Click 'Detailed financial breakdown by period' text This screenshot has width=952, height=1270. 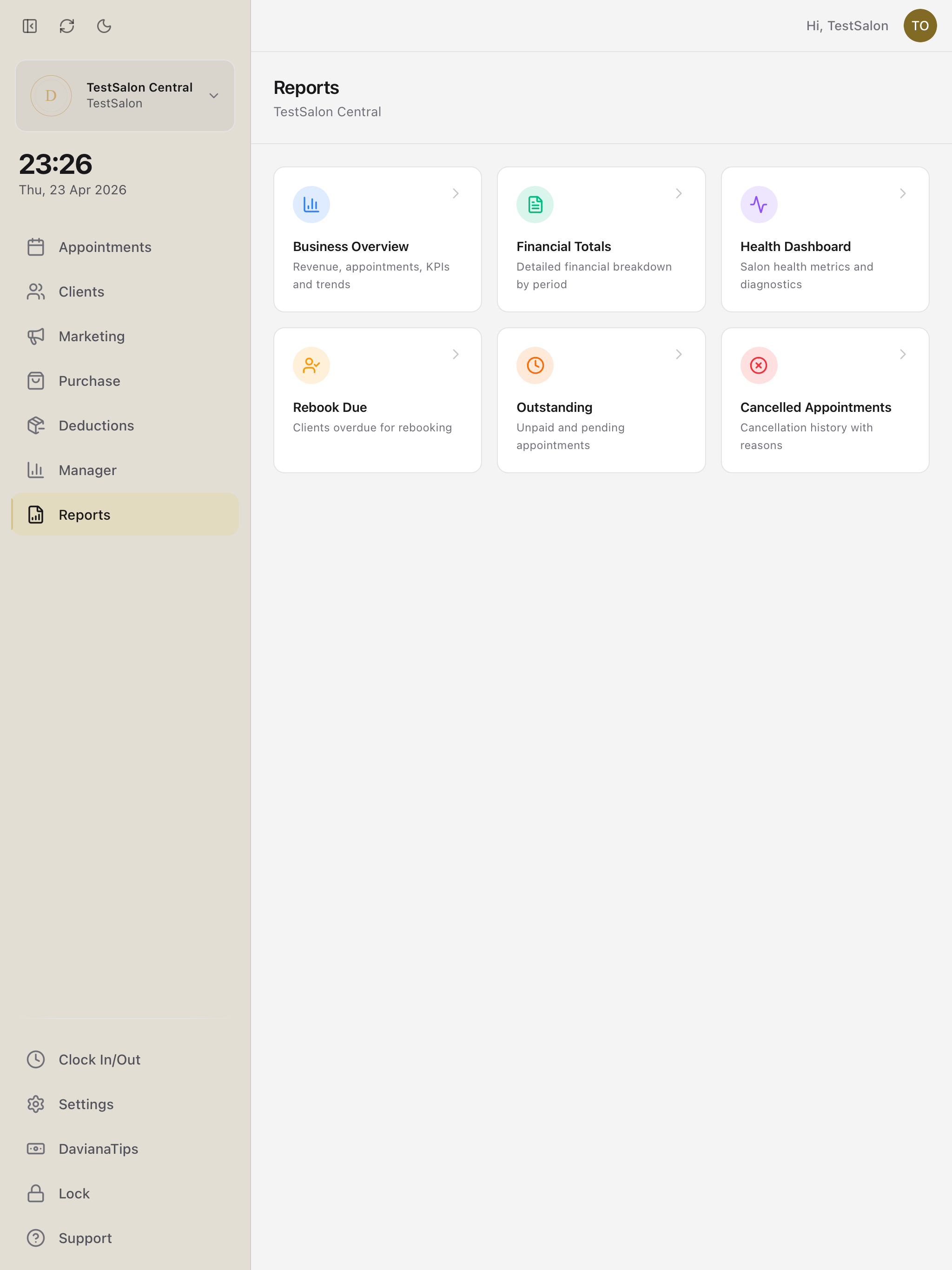pyautogui.click(x=594, y=276)
